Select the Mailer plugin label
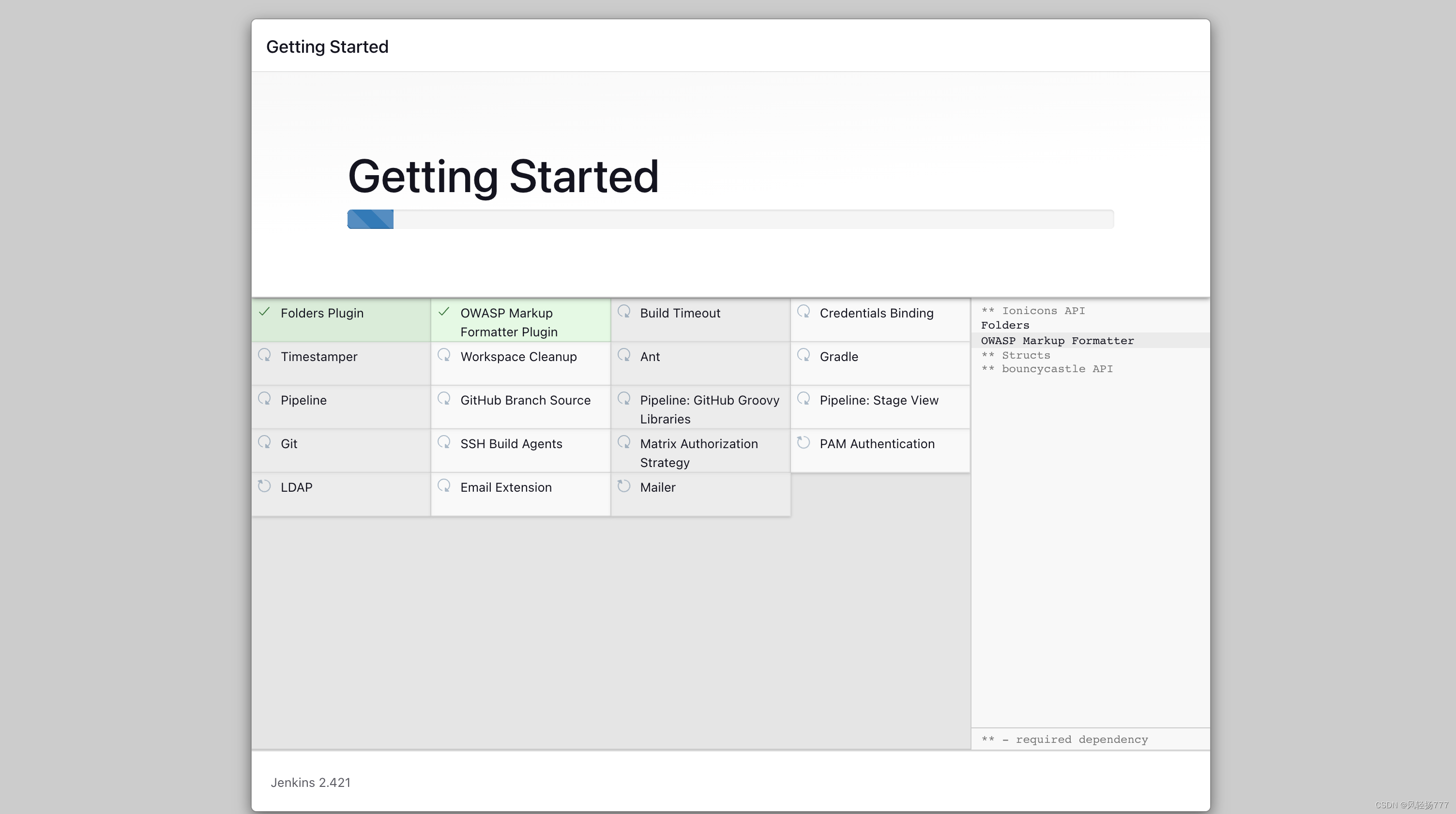This screenshot has height=814, width=1456. 657,487
